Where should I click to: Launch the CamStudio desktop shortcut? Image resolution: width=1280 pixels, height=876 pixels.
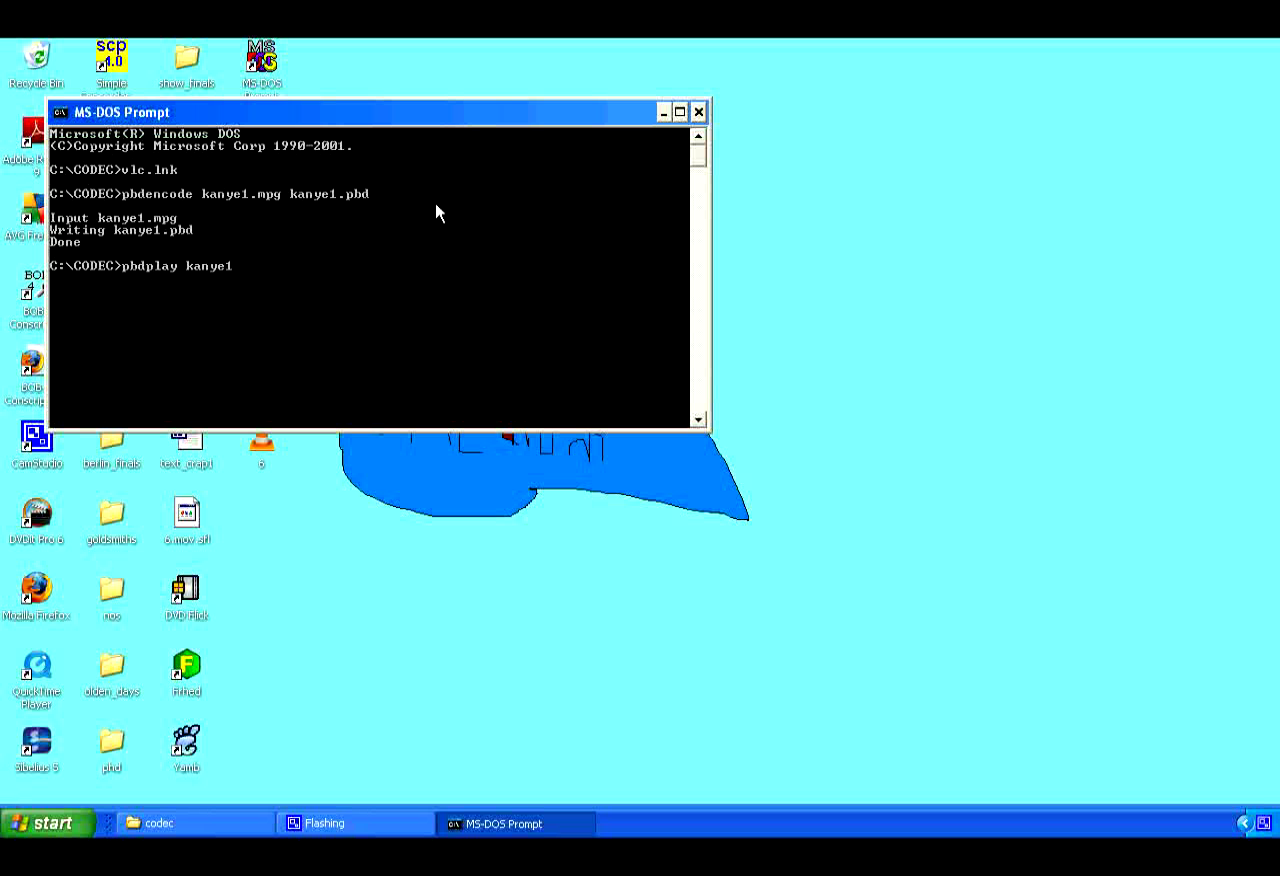37,446
